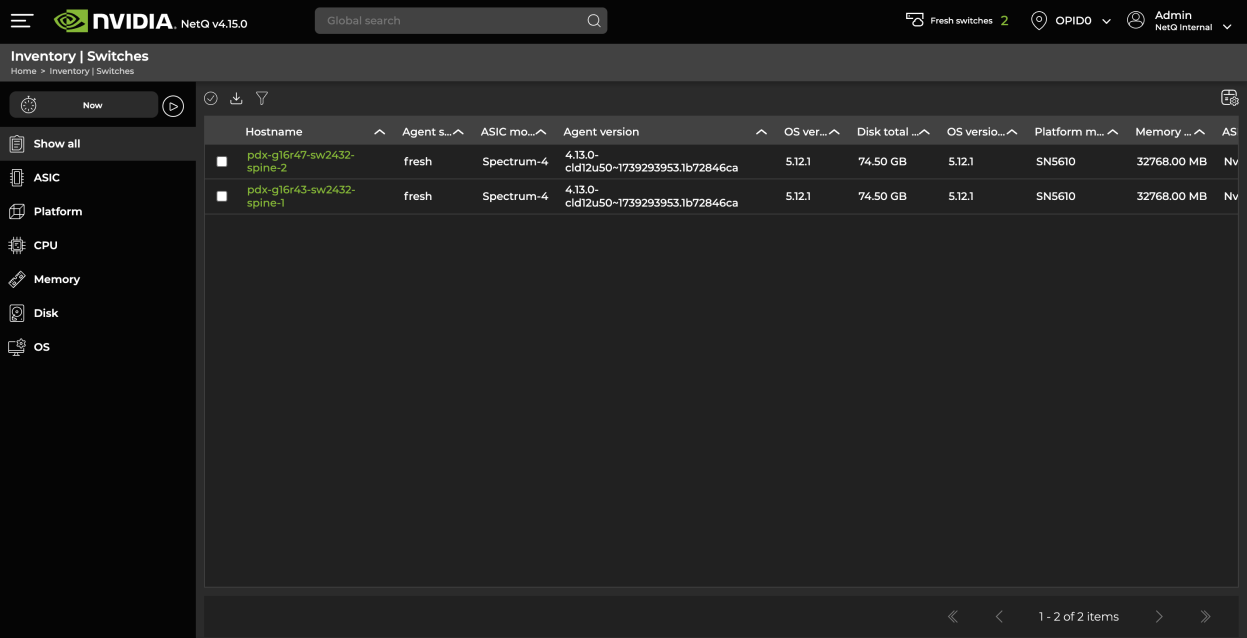Click 74.50 GB cell in spine-1 row
The image size is (1247, 638).
[883, 197]
